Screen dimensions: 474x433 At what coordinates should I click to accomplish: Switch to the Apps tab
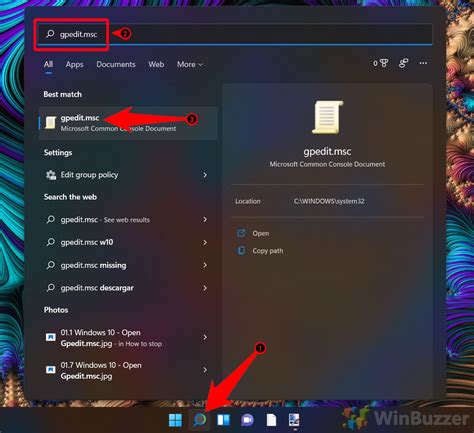click(74, 64)
